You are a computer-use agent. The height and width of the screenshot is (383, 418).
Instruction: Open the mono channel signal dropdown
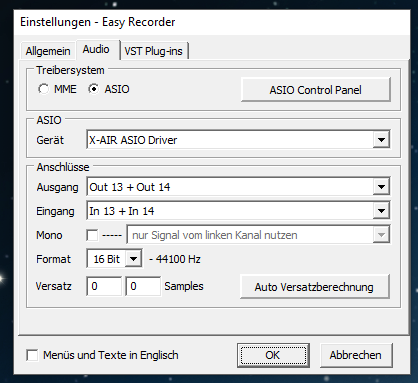tap(258, 235)
